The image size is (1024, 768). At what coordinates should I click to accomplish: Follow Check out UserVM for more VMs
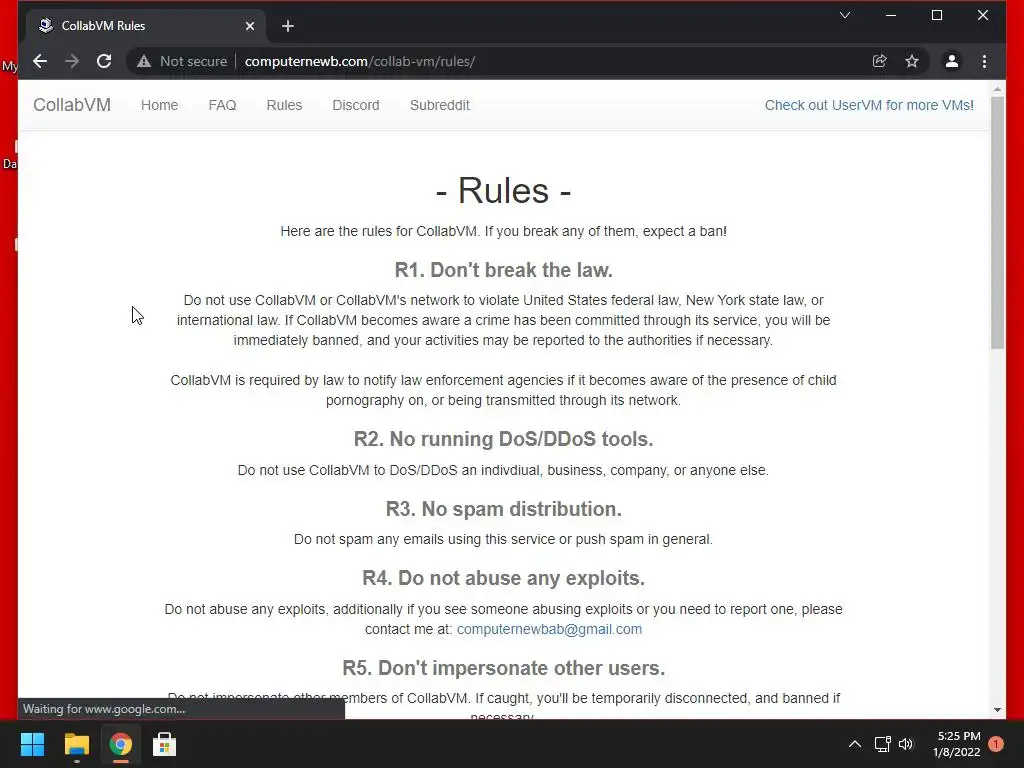[869, 105]
